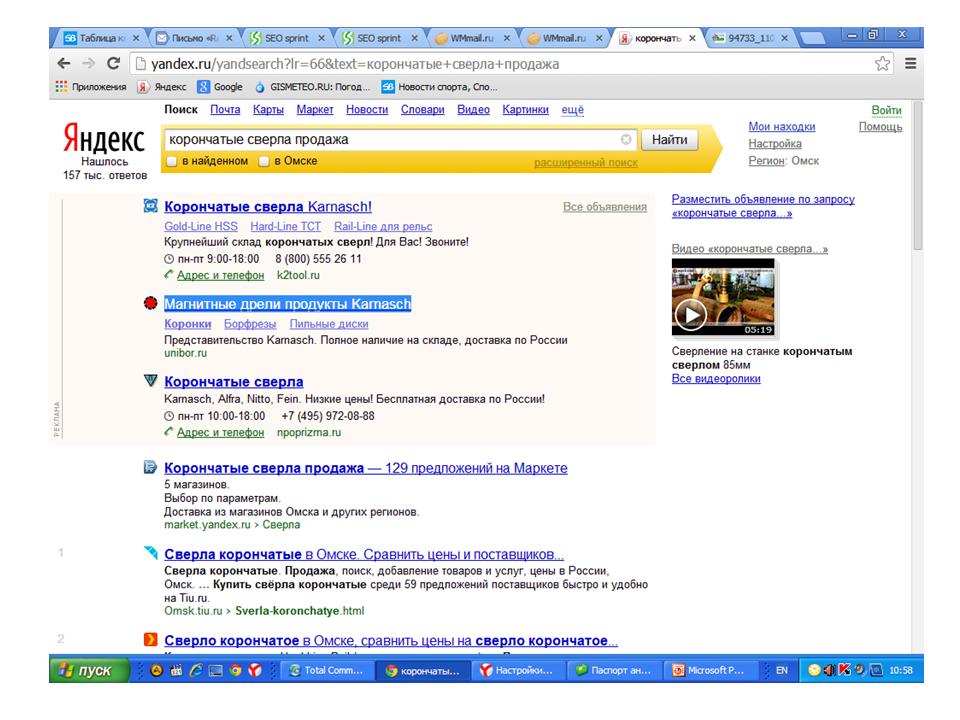Open the Новости спорта bookmark
Viewport: 960px width, 720px height.
[x=439, y=87]
